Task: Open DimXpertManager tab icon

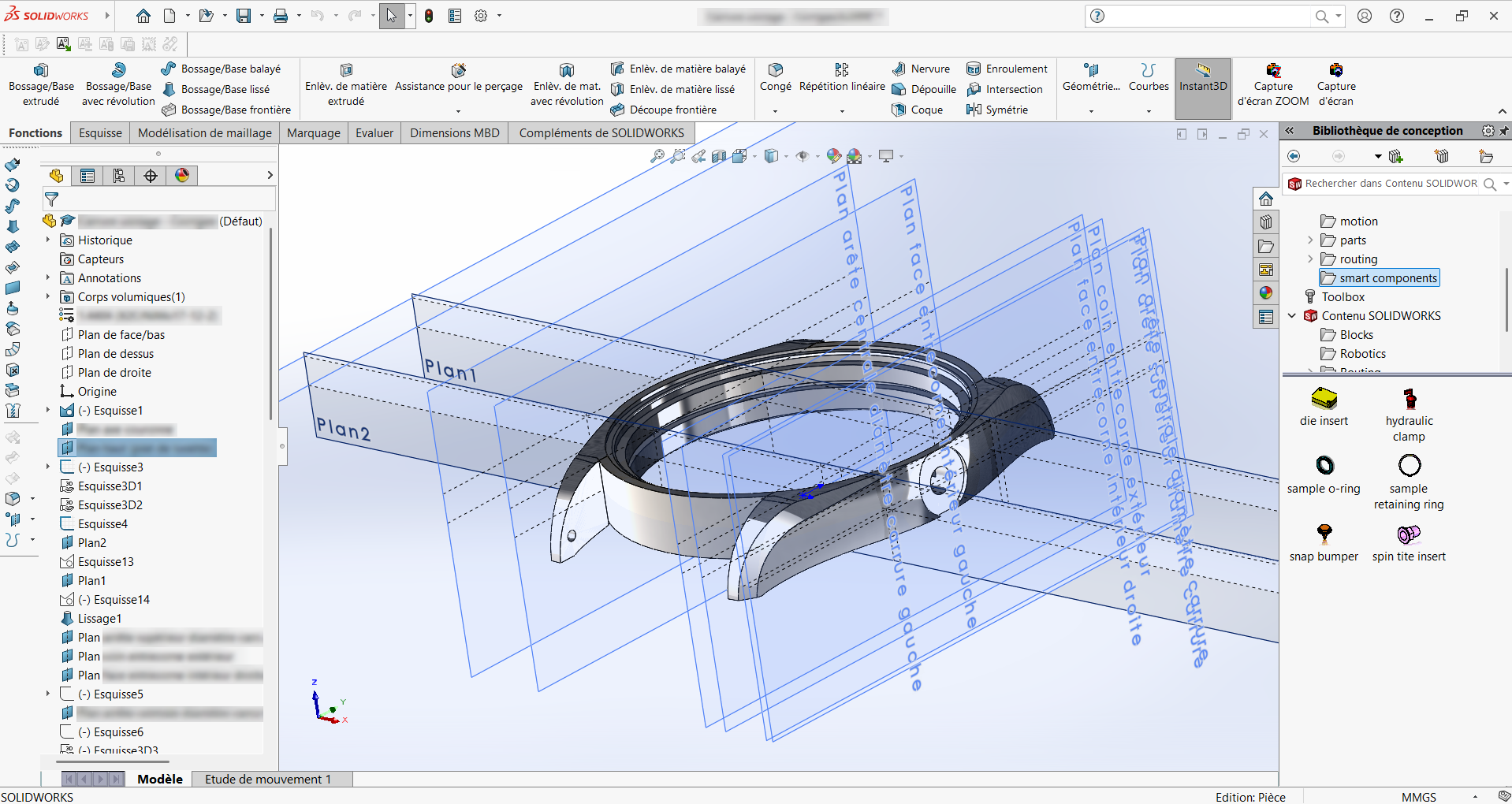Action: pyautogui.click(x=151, y=176)
